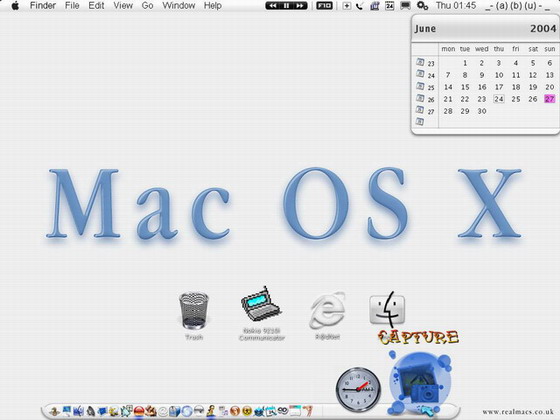
Task: Skip to next track in menu bar
Action: 300,6
